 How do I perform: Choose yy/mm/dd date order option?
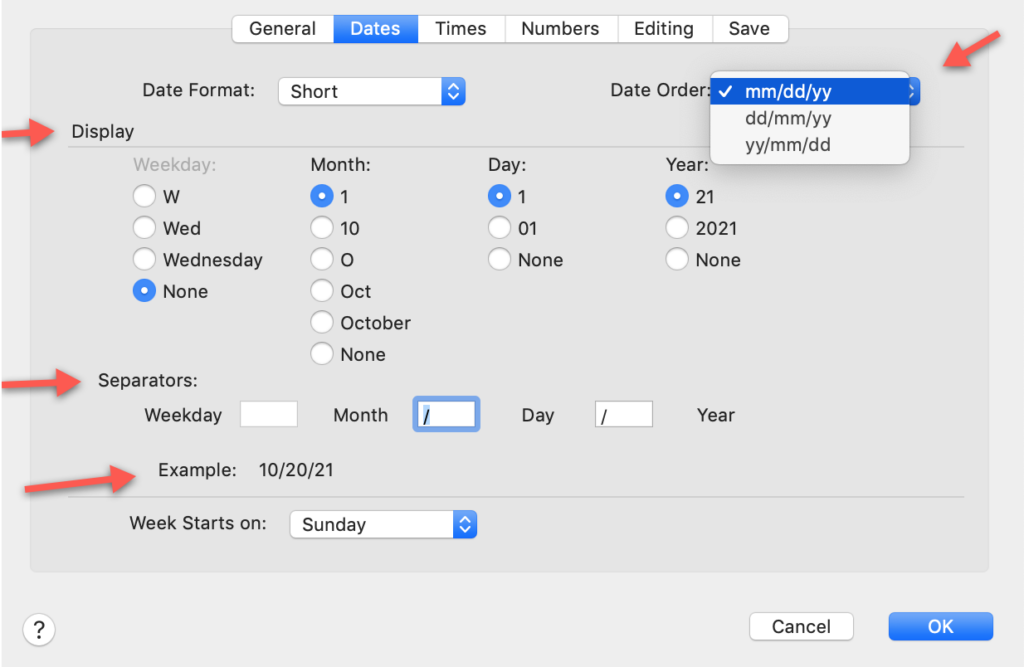[x=788, y=145]
